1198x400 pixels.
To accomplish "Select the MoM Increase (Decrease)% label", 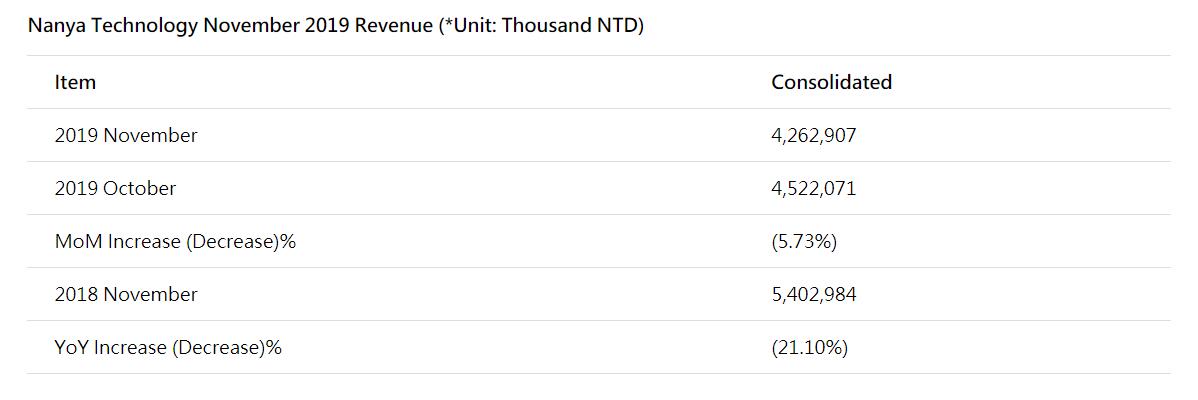I will pyautogui.click(x=175, y=242).
